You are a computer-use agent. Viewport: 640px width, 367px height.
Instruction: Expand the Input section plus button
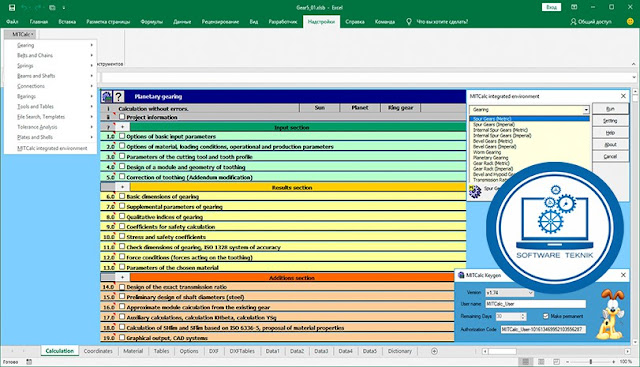click(122, 127)
